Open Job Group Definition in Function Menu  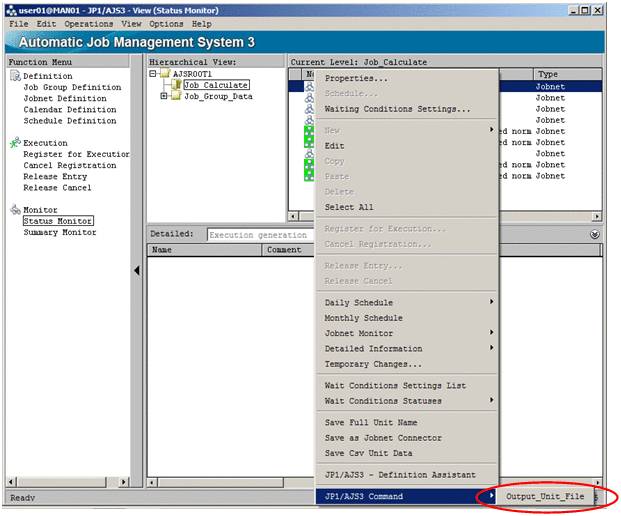tap(72, 88)
